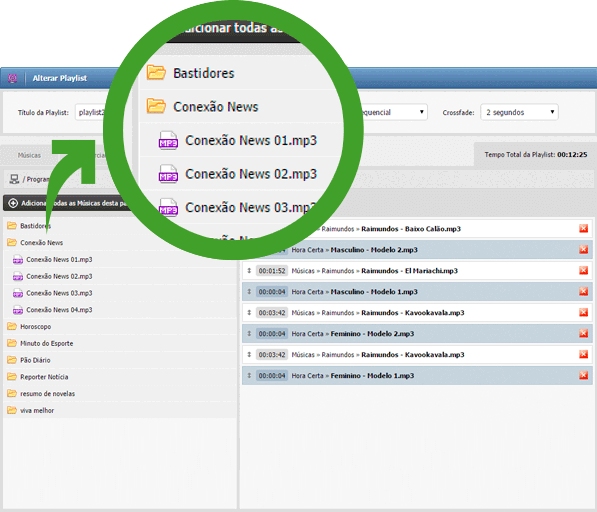The width and height of the screenshot is (597, 512).
Task: Open the Reporter Notícia folder
Action: 44,377
